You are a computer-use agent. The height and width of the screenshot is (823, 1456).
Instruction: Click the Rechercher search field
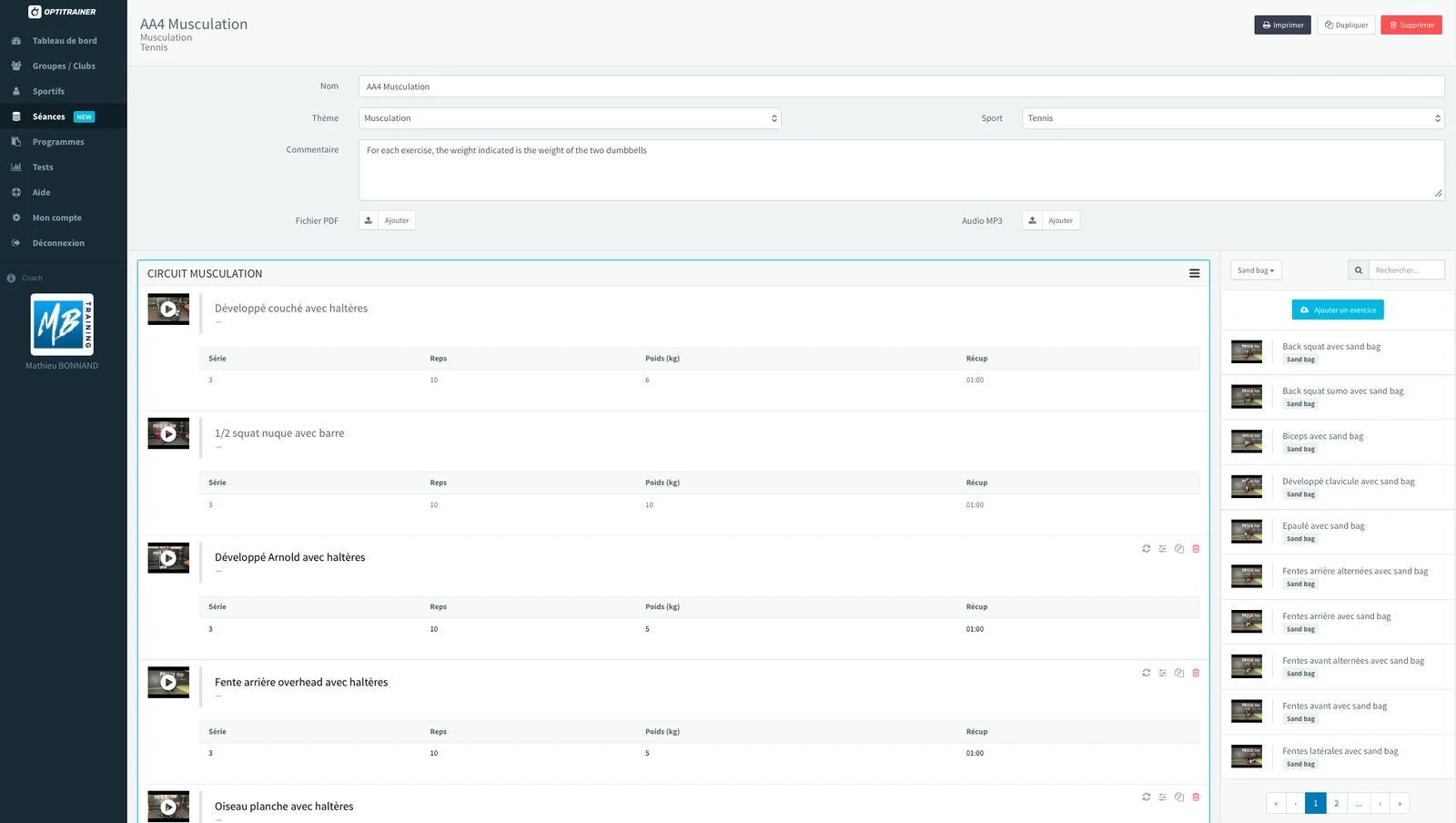(1406, 270)
